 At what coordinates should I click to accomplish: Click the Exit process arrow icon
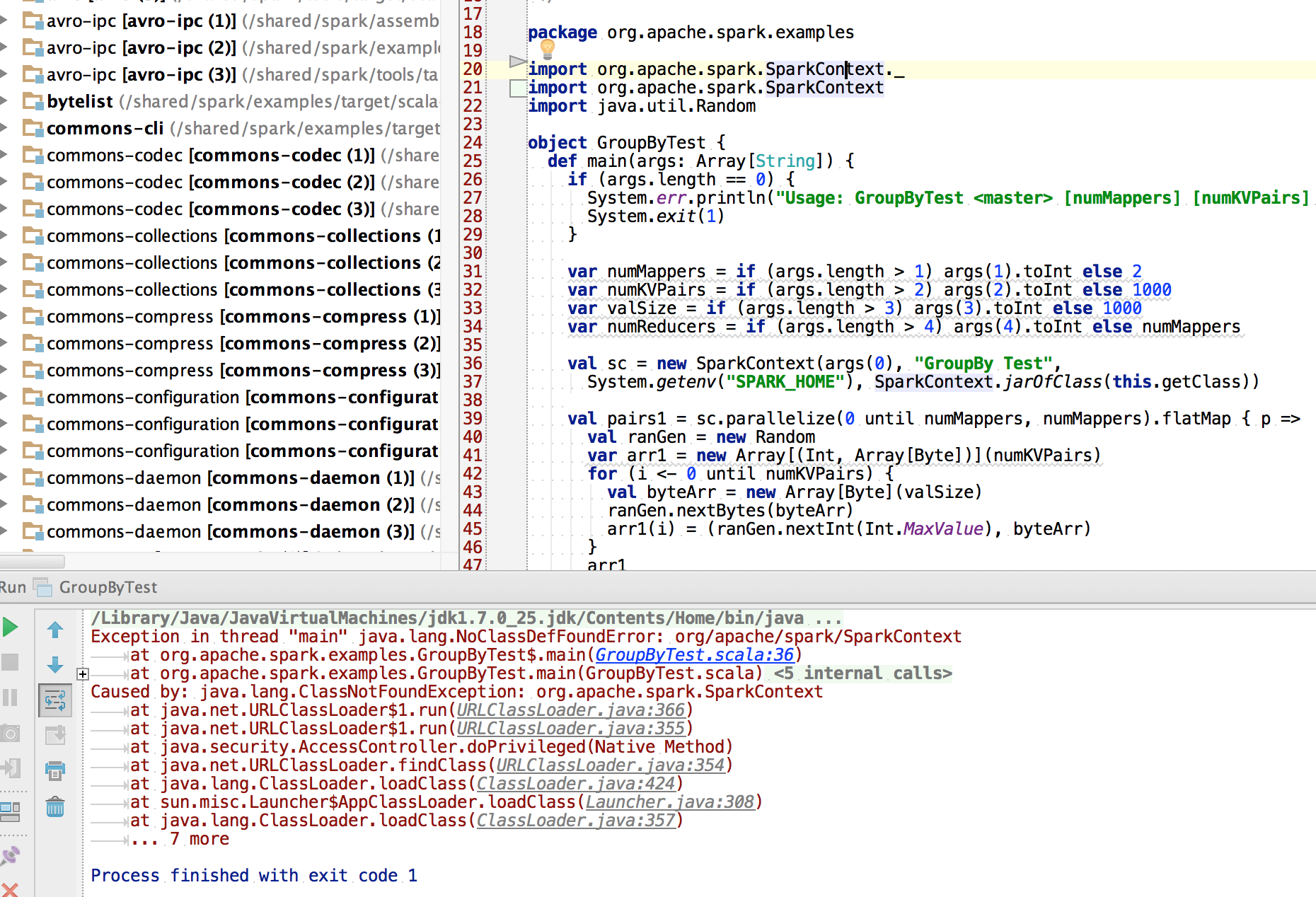10,768
